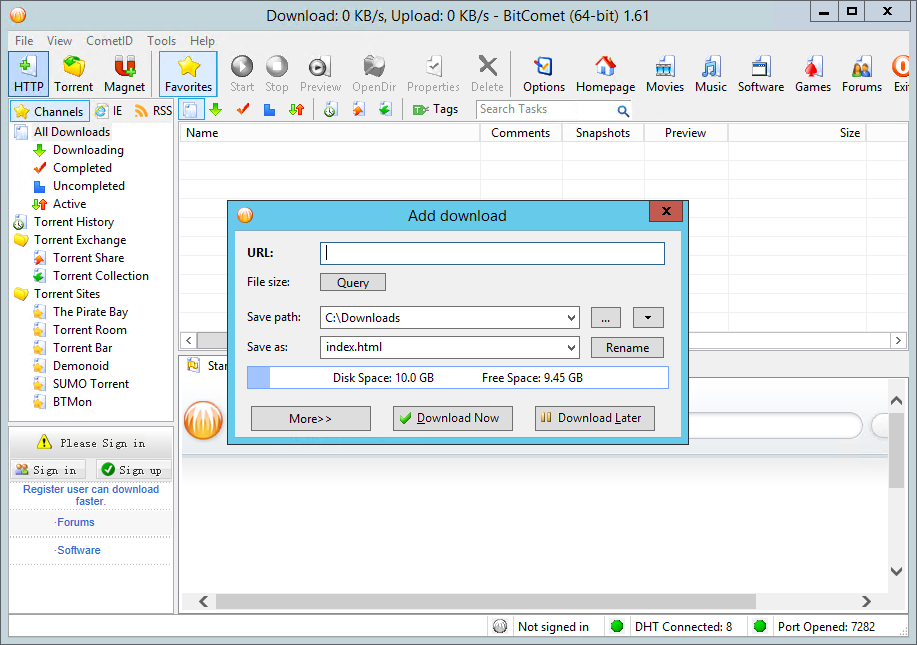Open Options from the toolbar

tap(544, 74)
